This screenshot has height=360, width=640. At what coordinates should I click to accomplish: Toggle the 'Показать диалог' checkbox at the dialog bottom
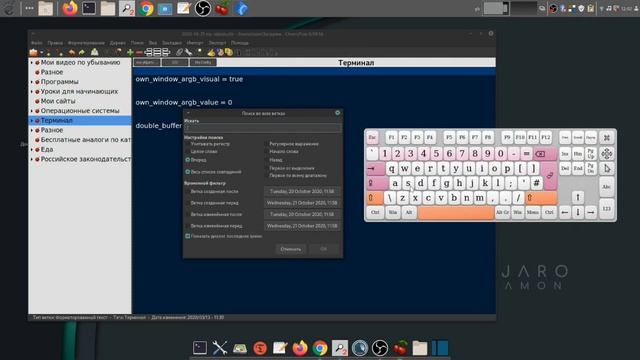tap(188, 236)
